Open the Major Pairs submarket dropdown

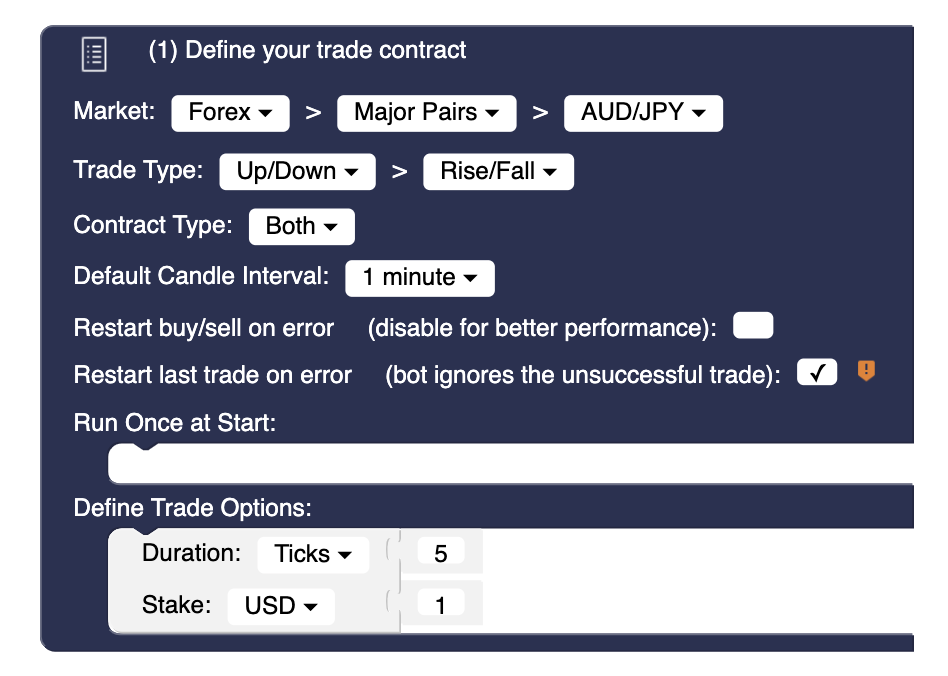pos(426,113)
